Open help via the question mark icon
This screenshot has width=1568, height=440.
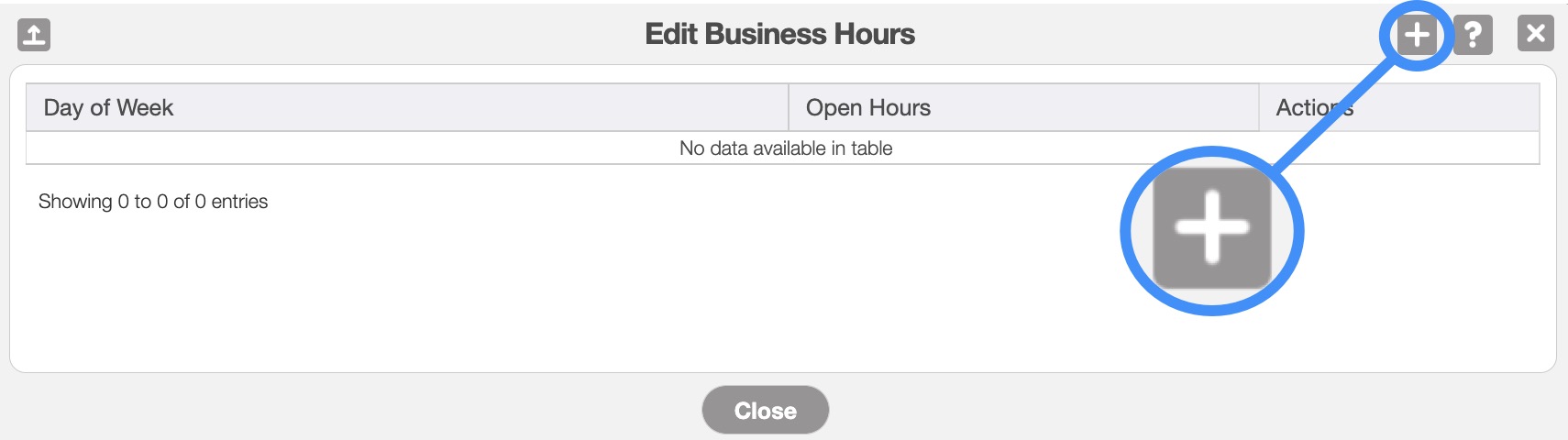[1473, 35]
